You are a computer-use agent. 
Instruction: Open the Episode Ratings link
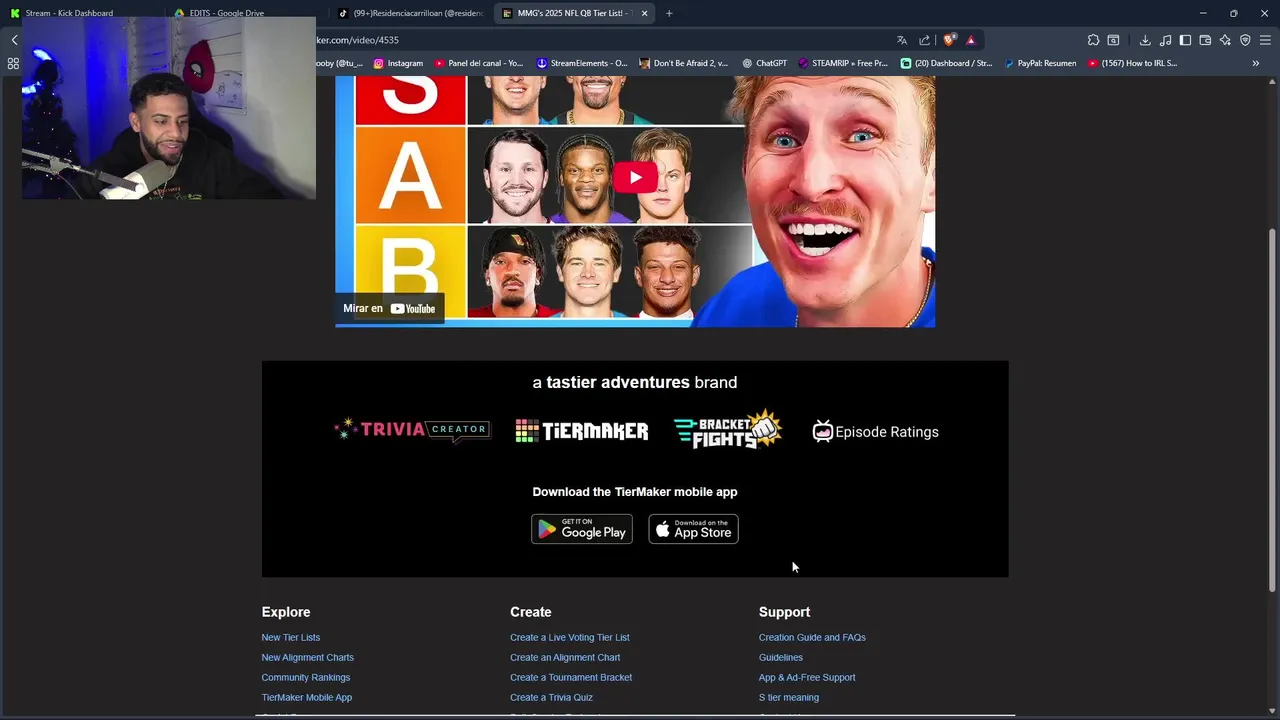875,432
